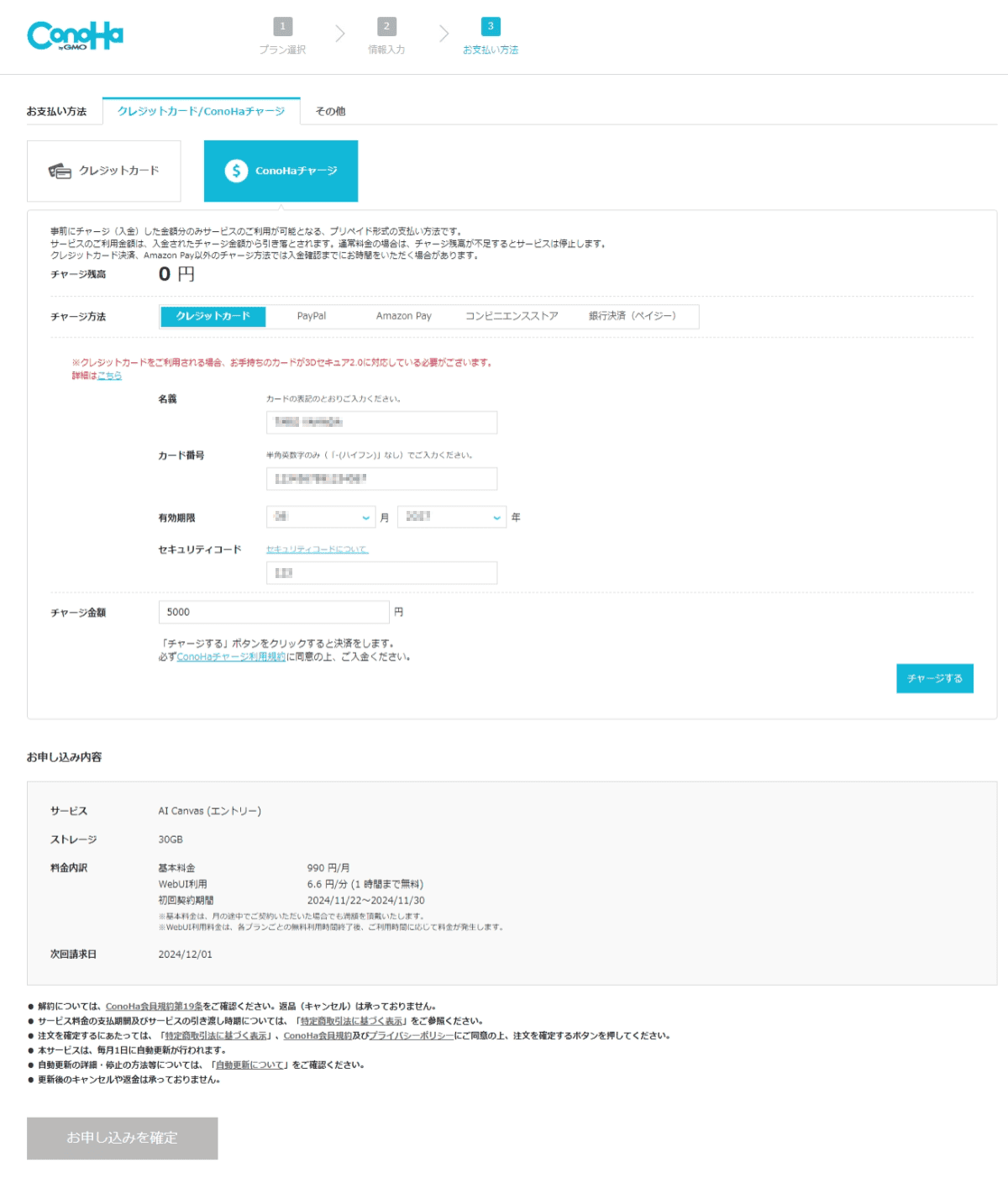The image size is (1008, 1189).
Task: Choose the ConoHaチャージ payment option button
Action: 281,171
